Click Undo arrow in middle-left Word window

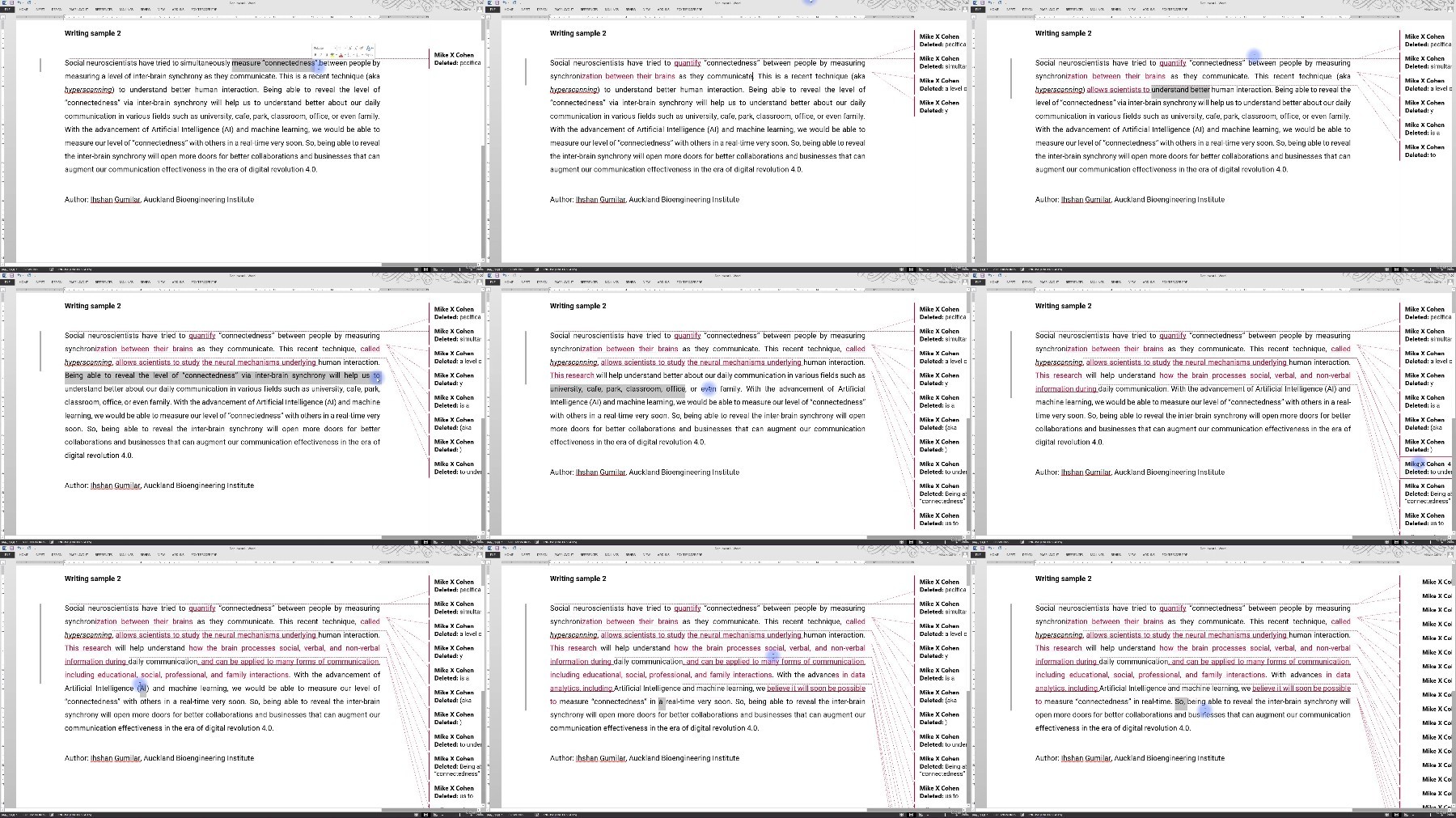(x=19, y=275)
